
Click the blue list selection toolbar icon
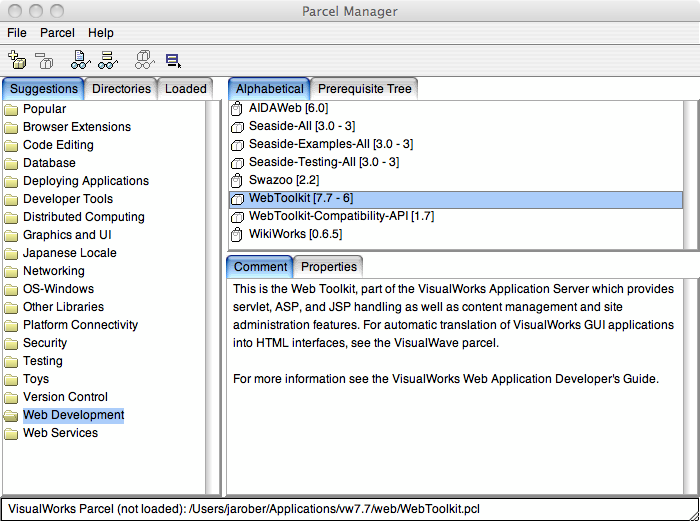pos(173,60)
